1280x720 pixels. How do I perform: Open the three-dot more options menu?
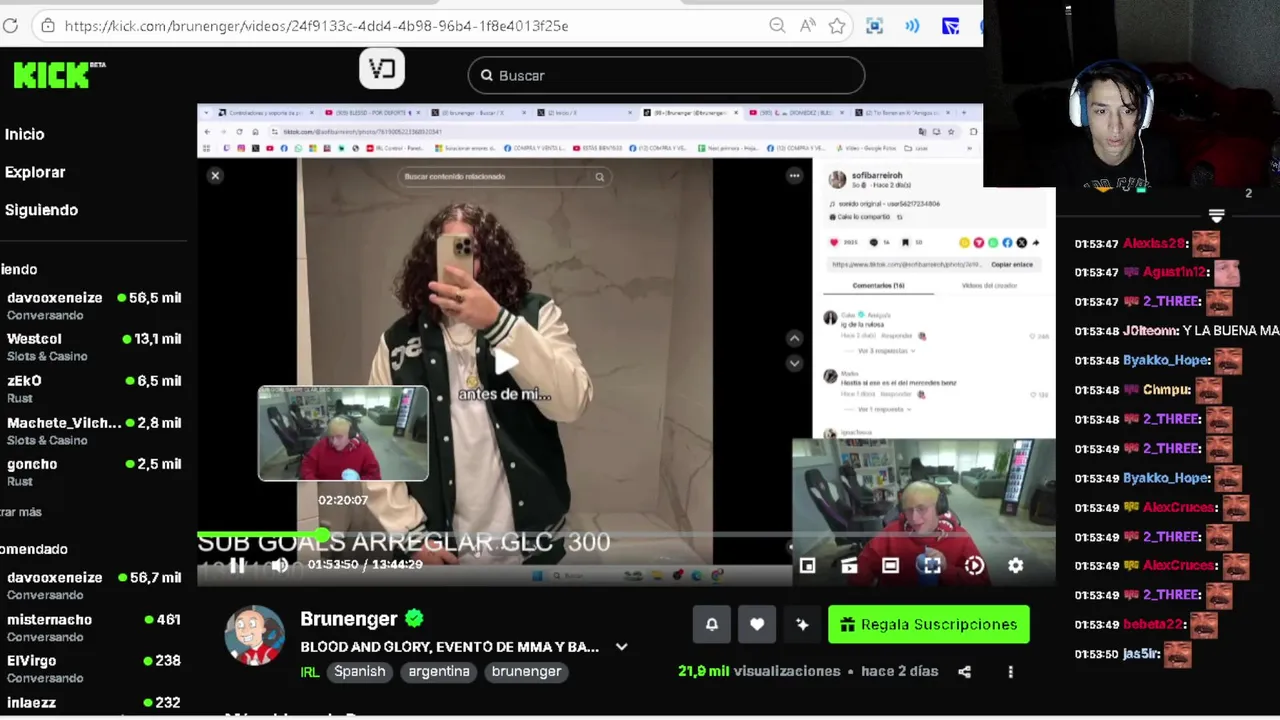tap(1010, 672)
